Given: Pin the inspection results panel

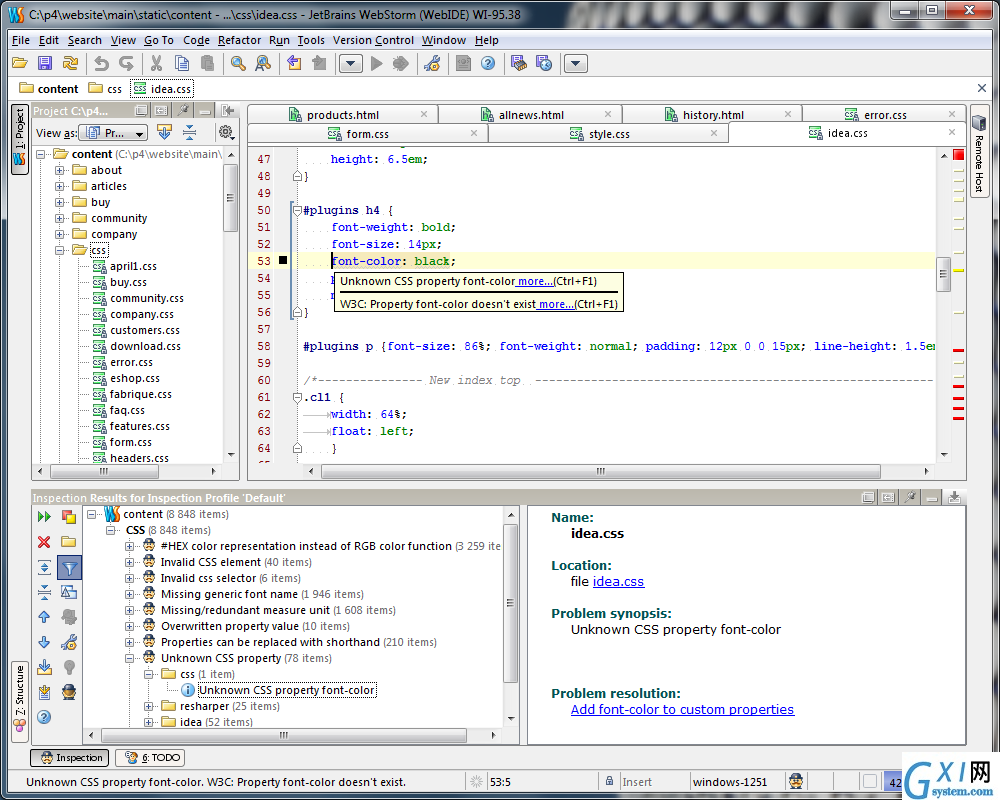Looking at the screenshot, I should [x=911, y=497].
